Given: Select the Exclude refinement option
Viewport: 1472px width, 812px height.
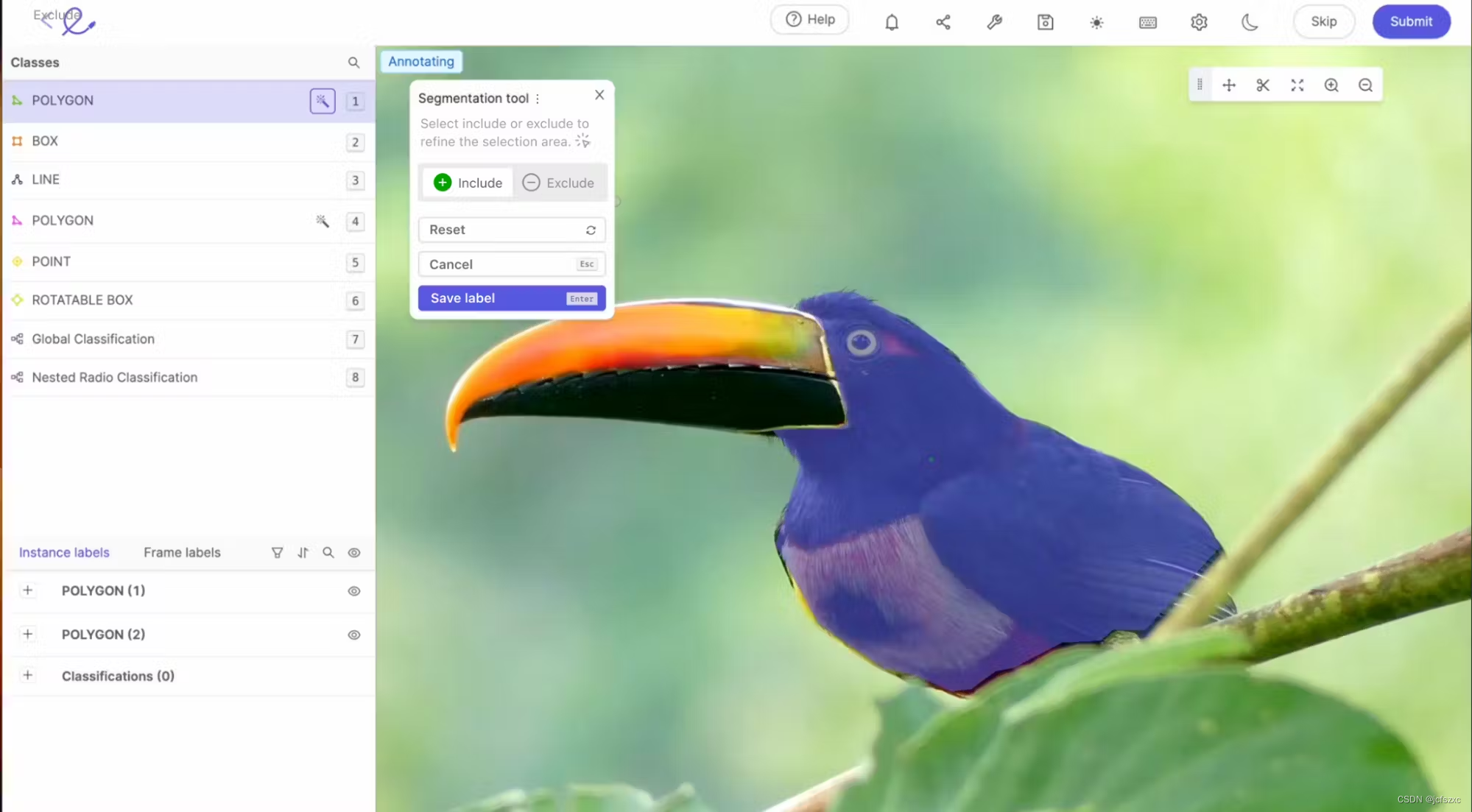Looking at the screenshot, I should [x=559, y=183].
